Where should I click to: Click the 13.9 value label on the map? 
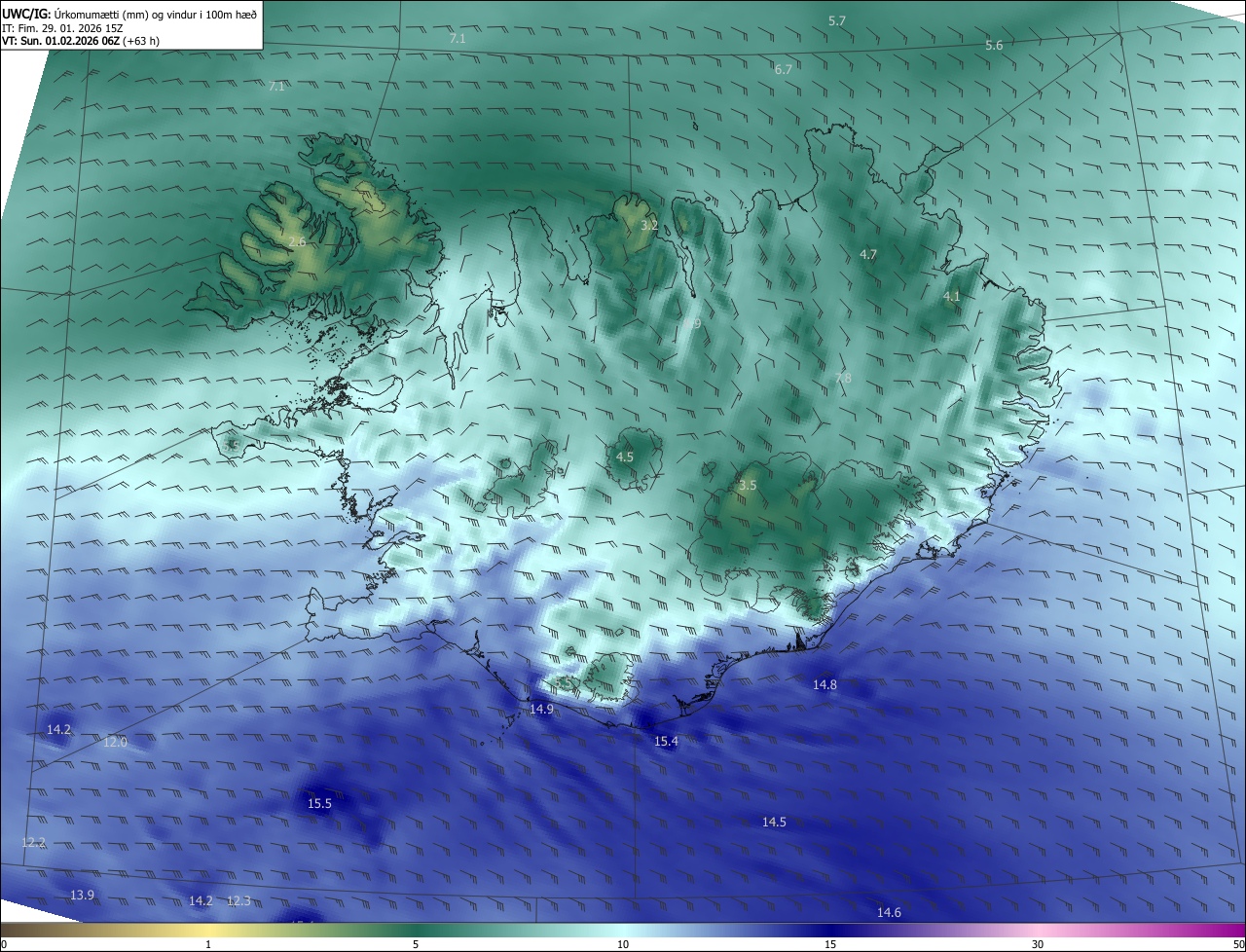point(82,896)
